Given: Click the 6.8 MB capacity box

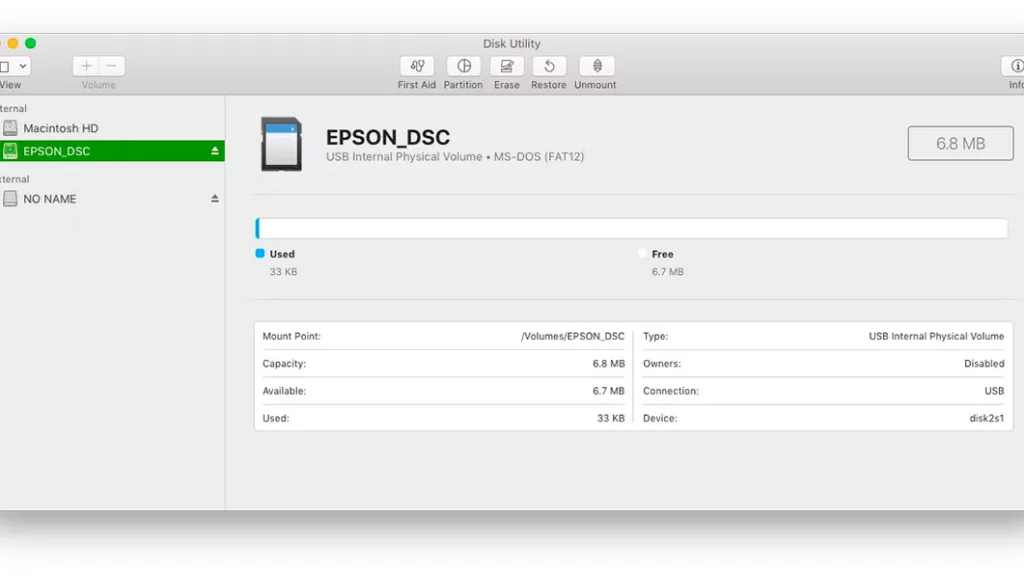Looking at the screenshot, I should (x=960, y=144).
